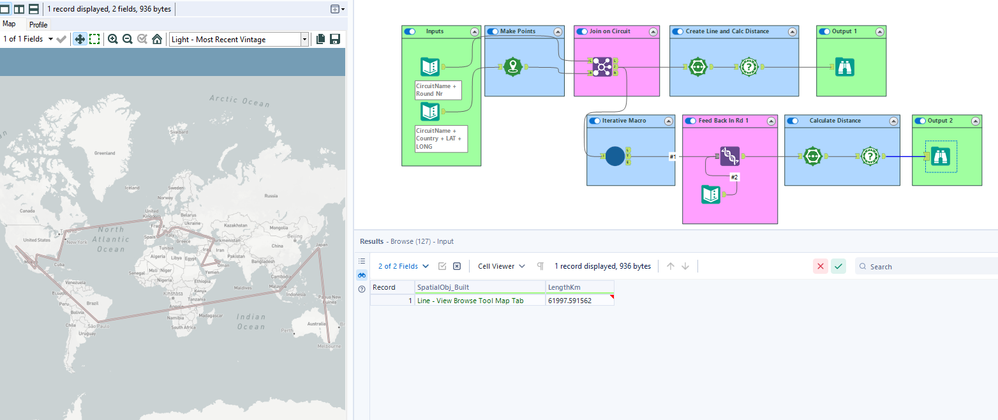Select the rectangle selection tool
The image size is (998, 420).
coord(94,39)
